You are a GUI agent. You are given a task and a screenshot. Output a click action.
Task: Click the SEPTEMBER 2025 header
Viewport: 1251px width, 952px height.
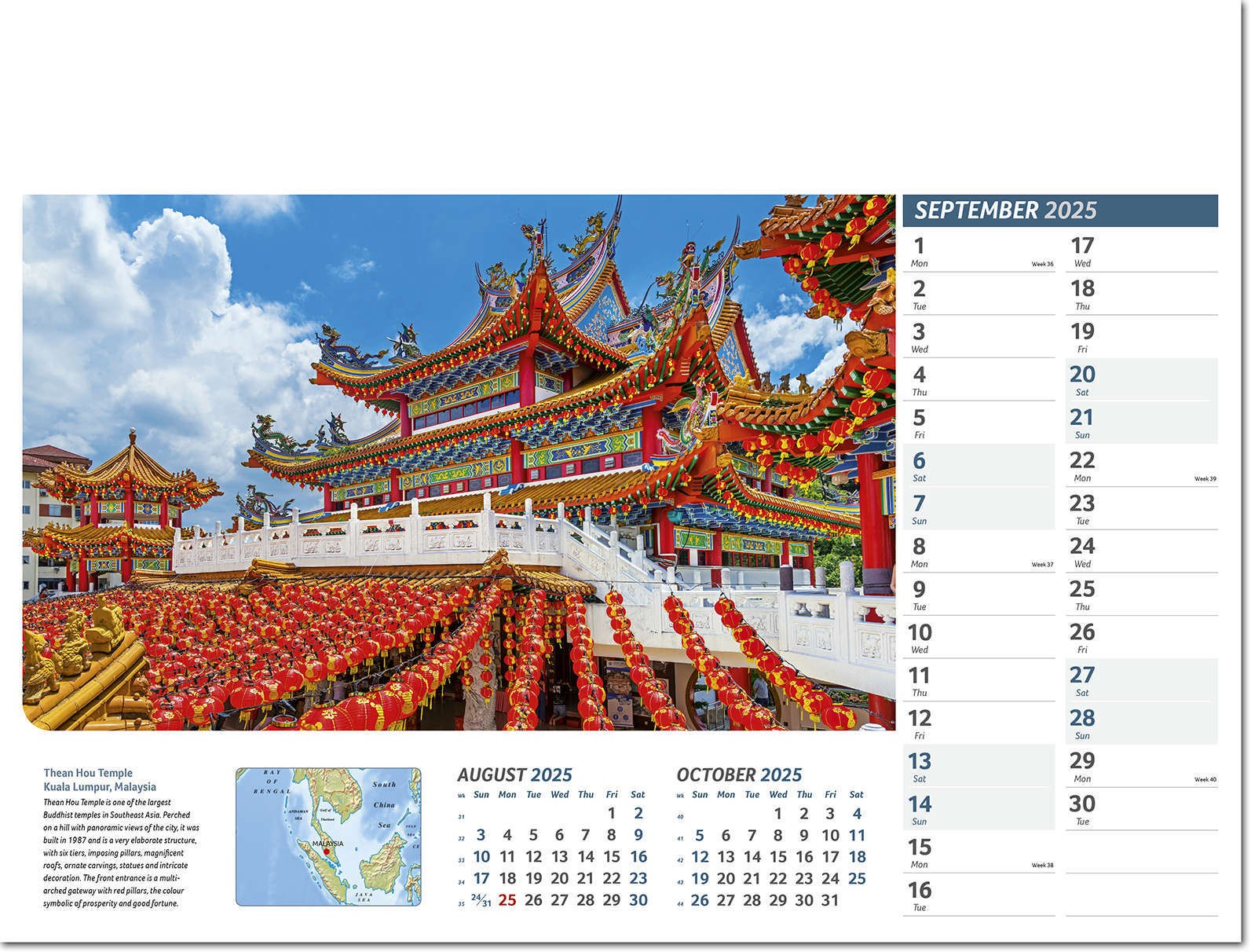(1060, 211)
